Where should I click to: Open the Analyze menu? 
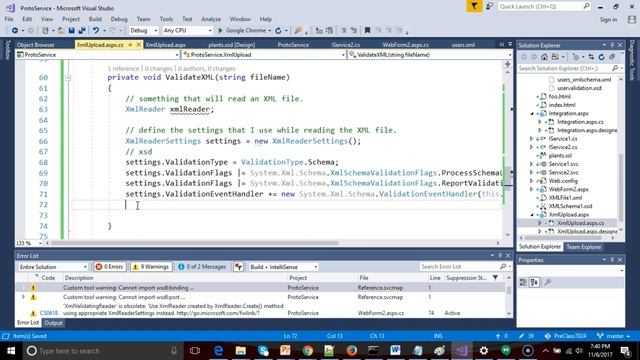(211, 19)
